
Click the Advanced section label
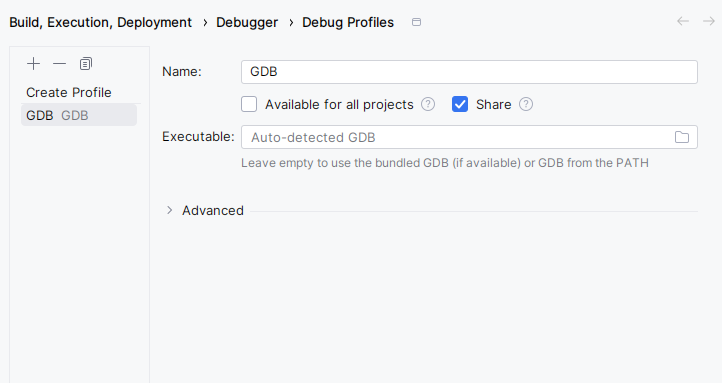point(213,210)
